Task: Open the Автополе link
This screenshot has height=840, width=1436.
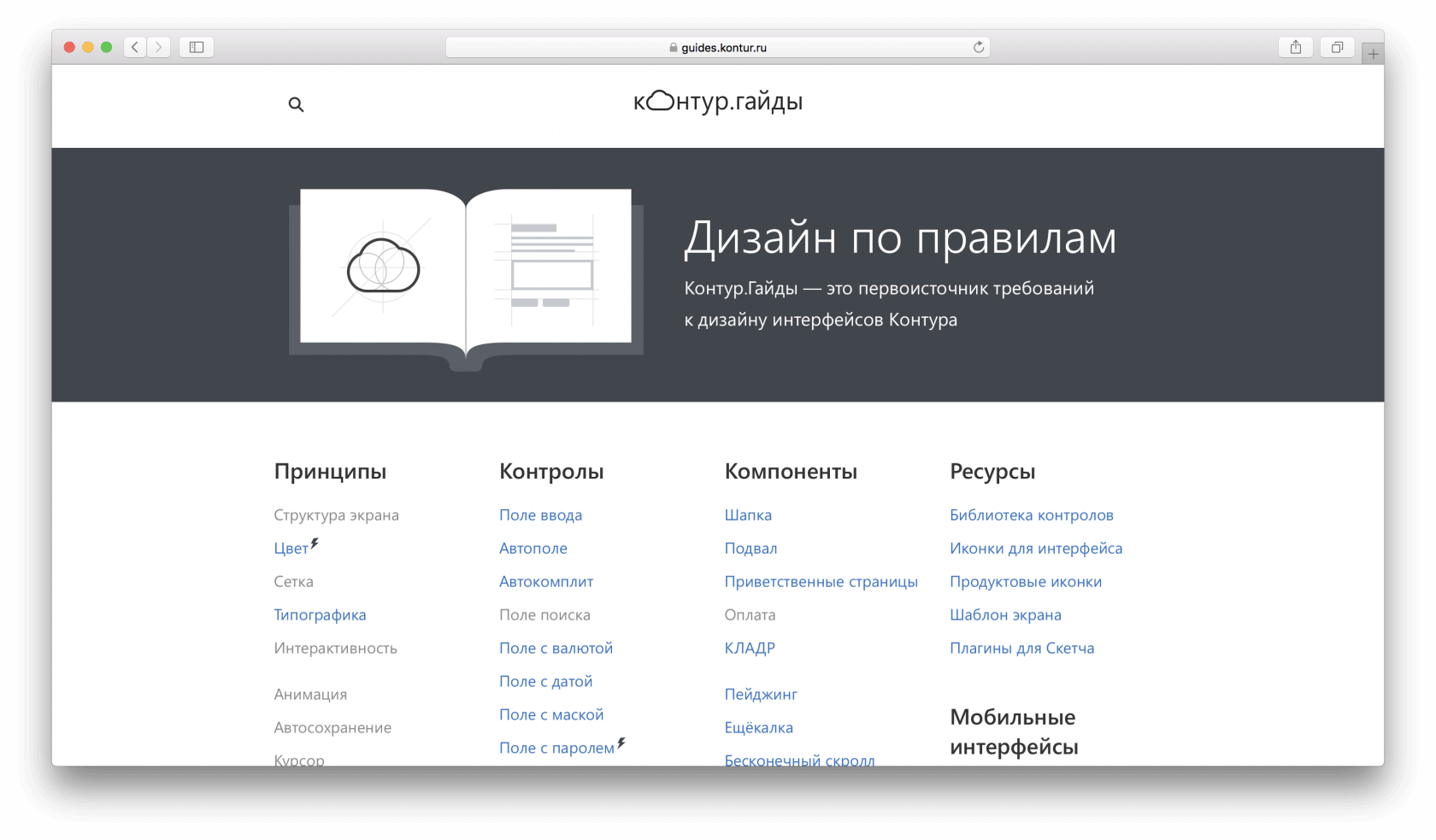Action: [x=533, y=549]
